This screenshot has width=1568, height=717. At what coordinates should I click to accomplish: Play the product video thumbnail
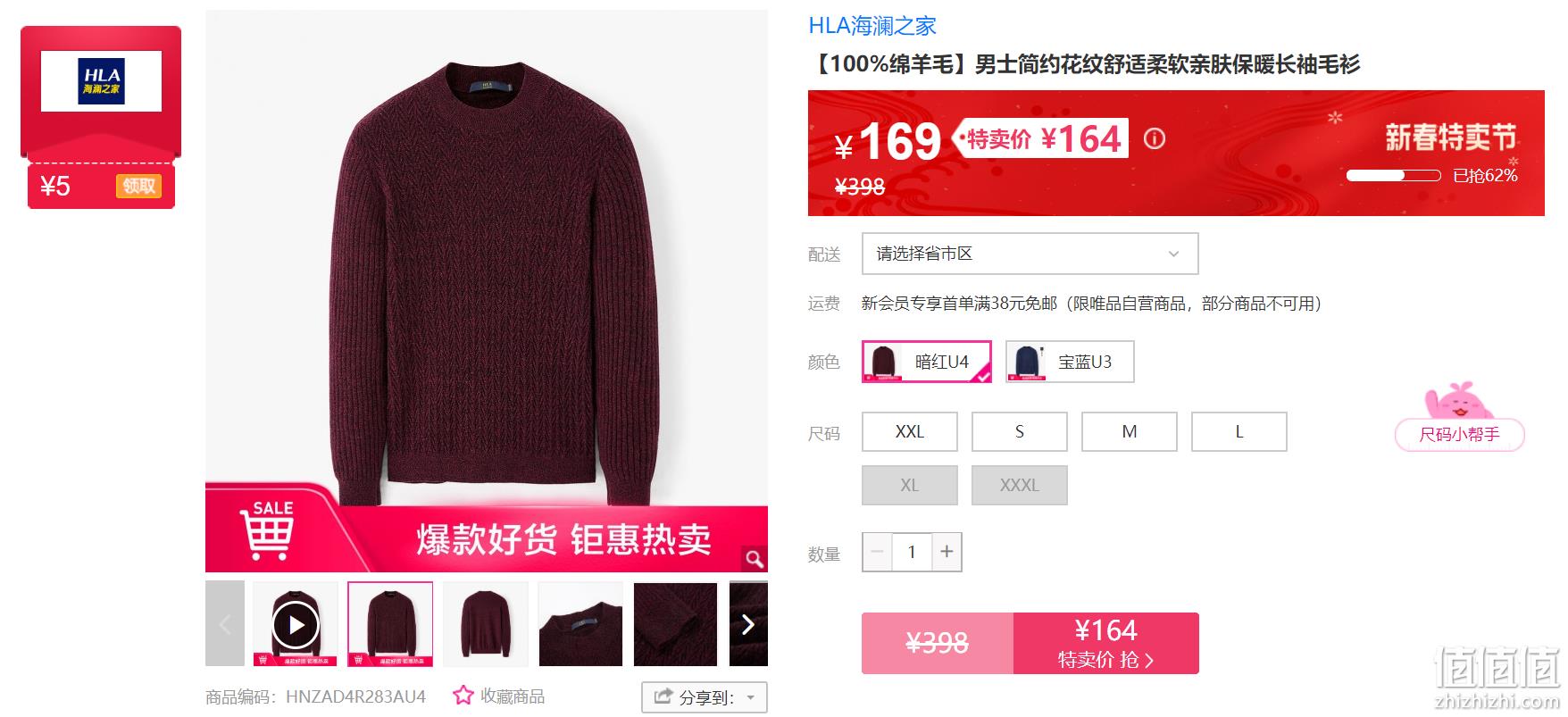[296, 624]
